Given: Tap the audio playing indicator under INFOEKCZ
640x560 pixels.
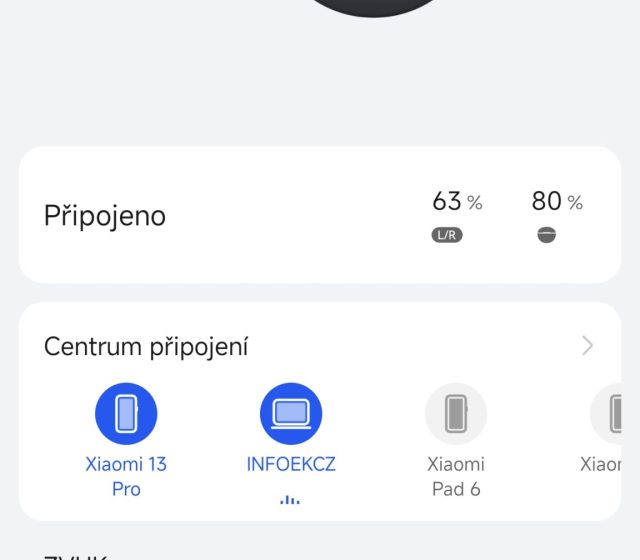Looking at the screenshot, I should tap(290, 499).
